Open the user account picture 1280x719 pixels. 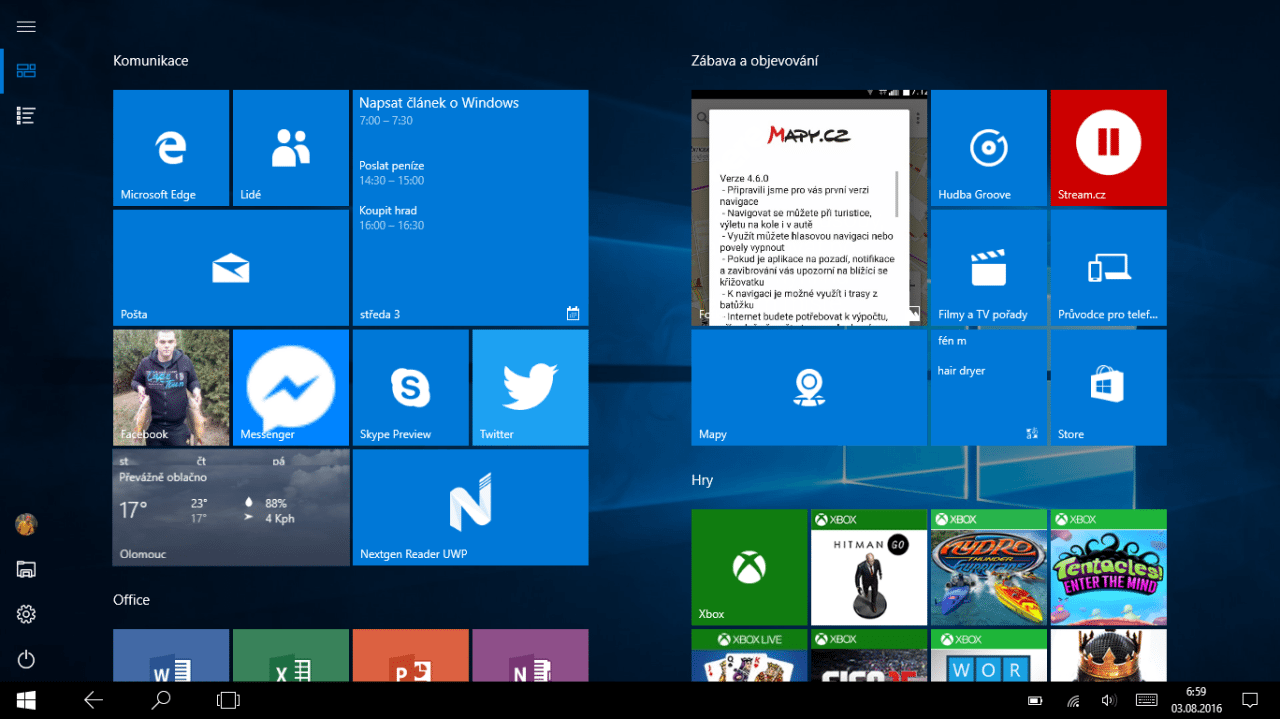[x=26, y=524]
